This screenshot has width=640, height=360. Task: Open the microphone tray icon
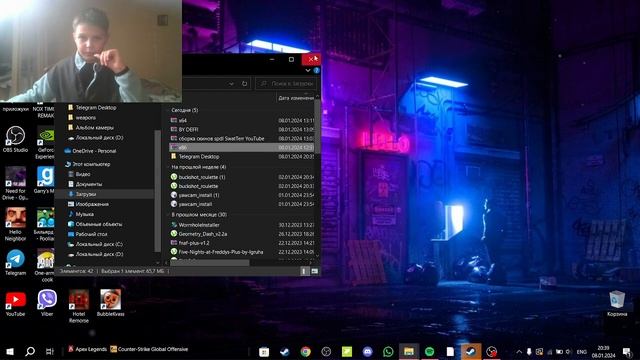(x=529, y=351)
